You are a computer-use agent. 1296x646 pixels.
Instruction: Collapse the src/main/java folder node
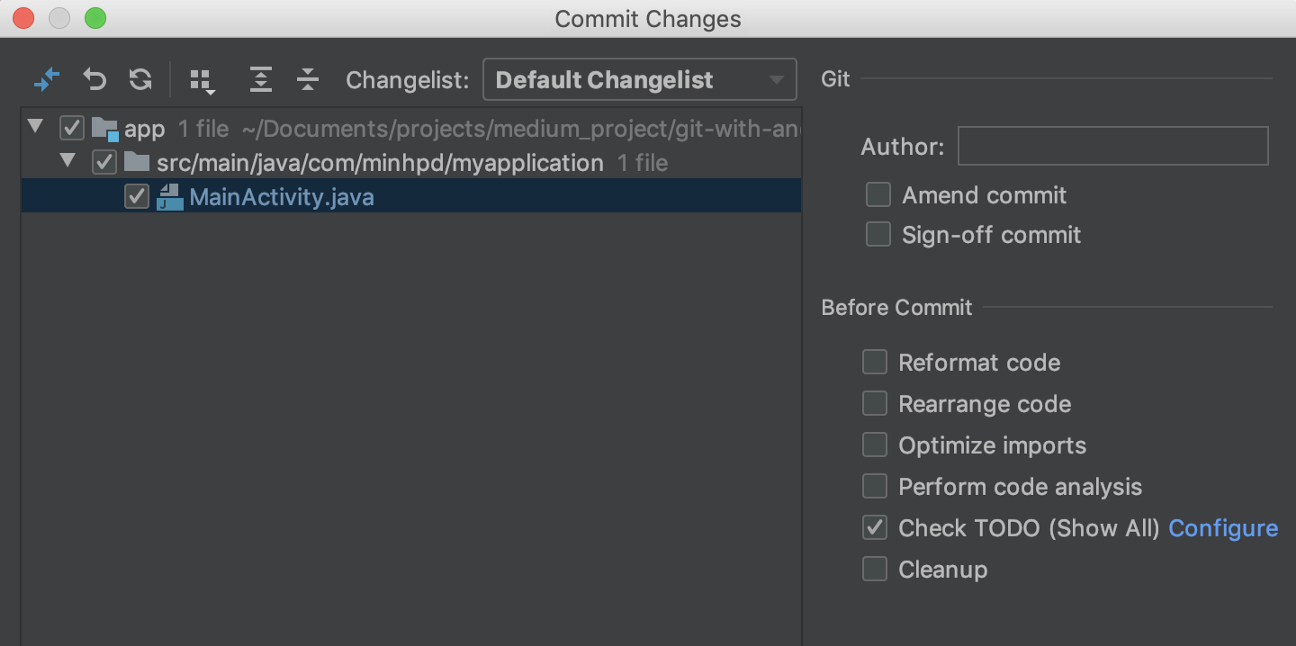coord(68,161)
